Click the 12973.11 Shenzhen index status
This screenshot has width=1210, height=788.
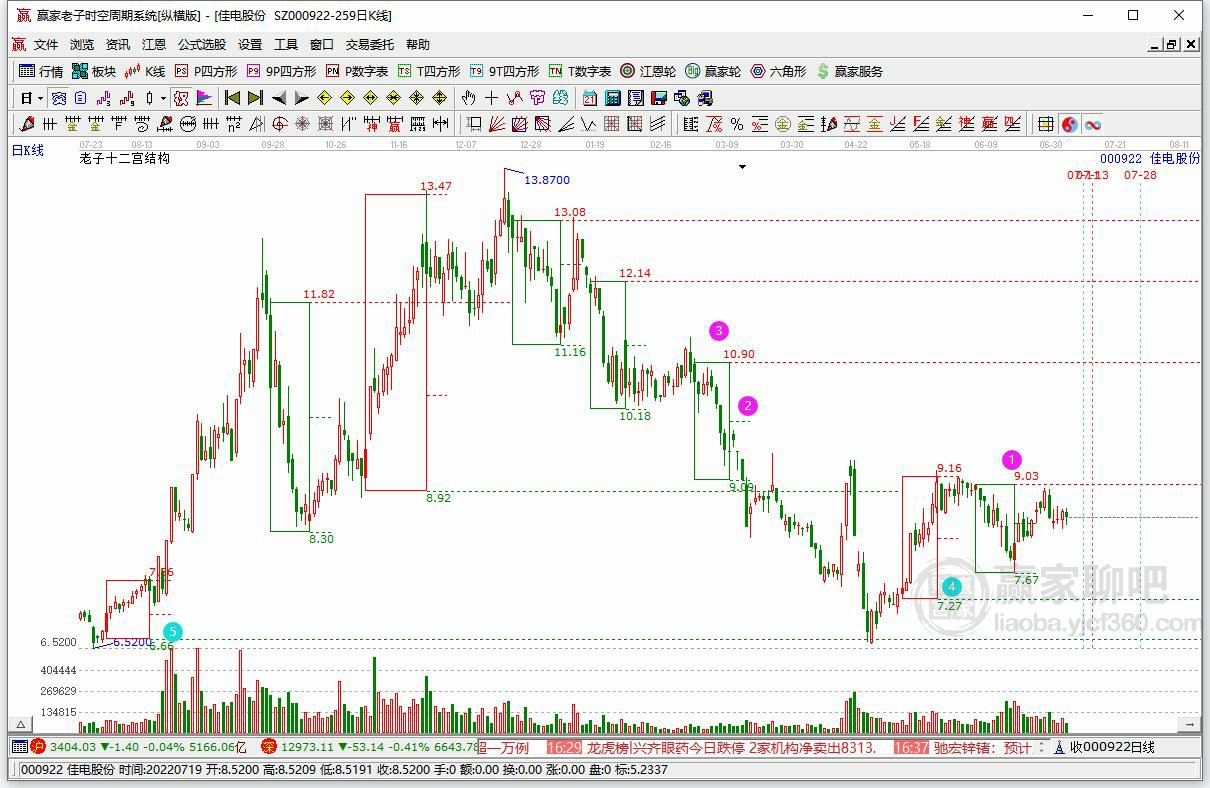click(x=307, y=747)
